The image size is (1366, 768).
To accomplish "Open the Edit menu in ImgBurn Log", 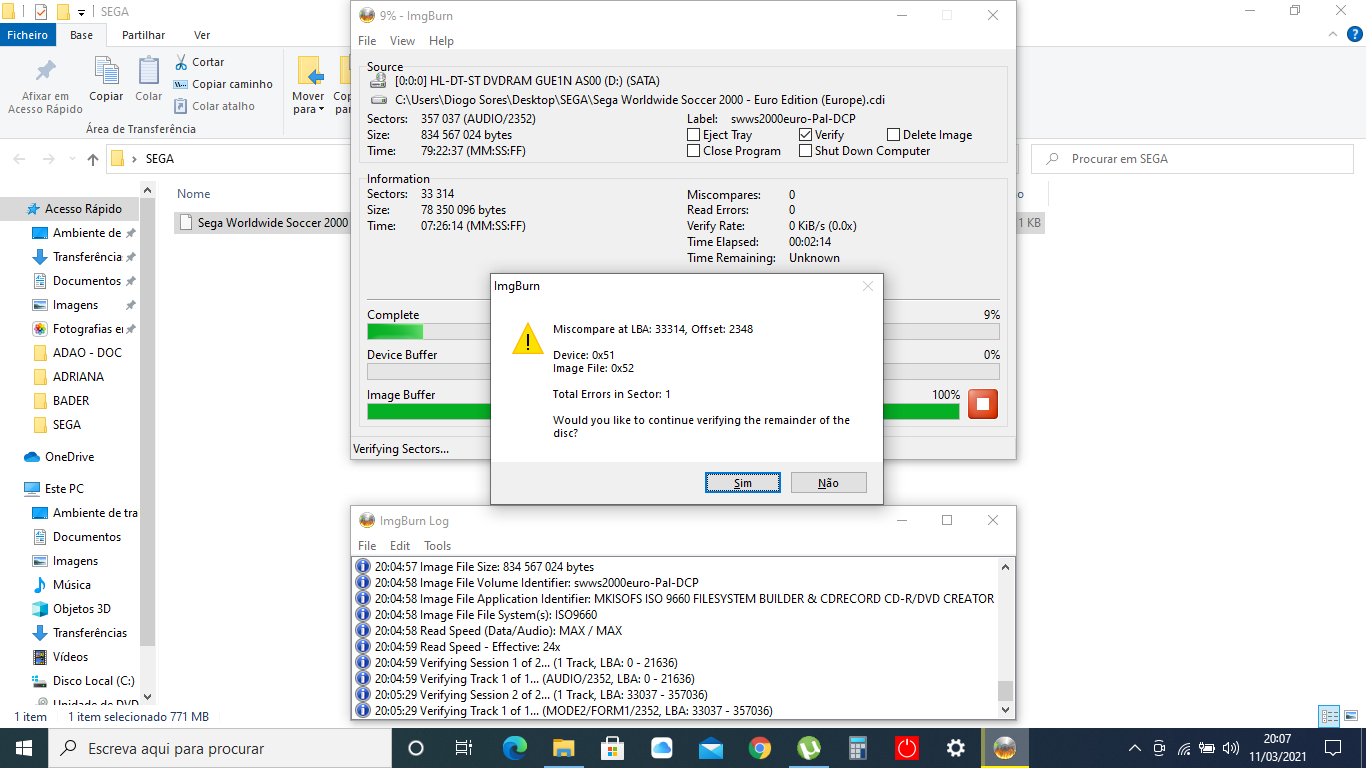I will (400, 546).
